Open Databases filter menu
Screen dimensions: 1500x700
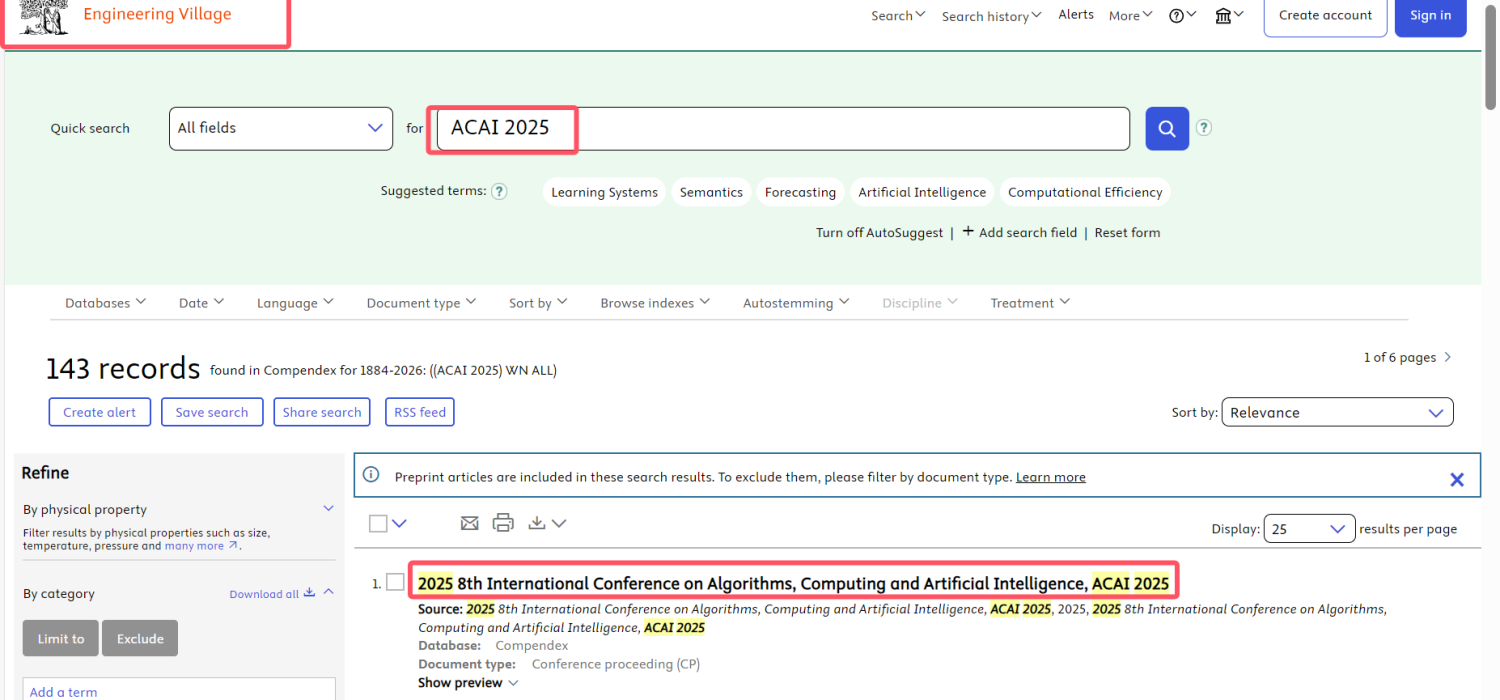coord(105,302)
